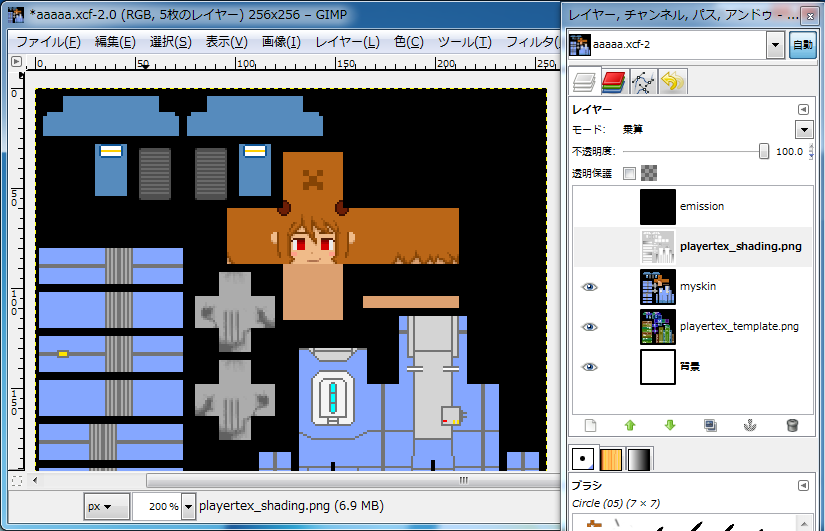Open the 選択(S) menu

[x=170, y=42]
